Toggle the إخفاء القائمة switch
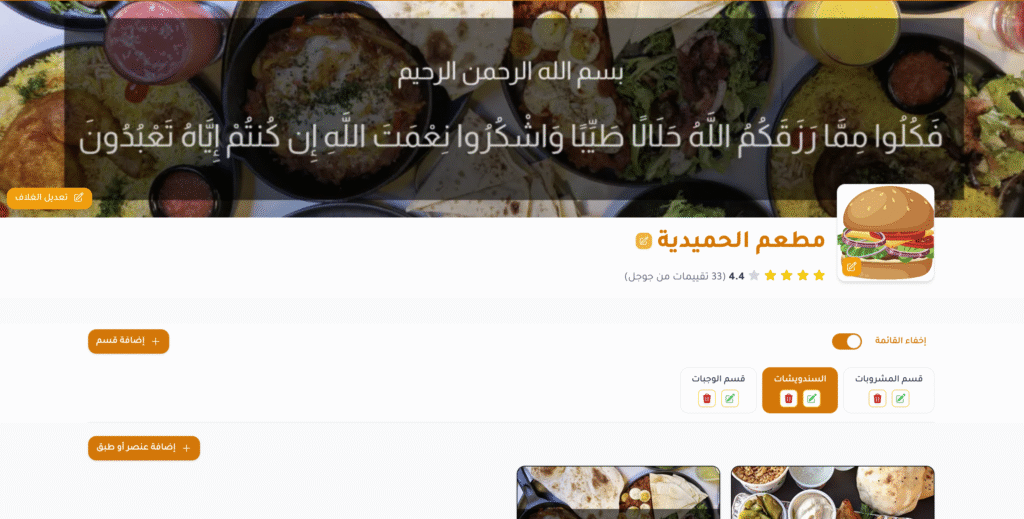The image size is (1024, 519). click(846, 341)
